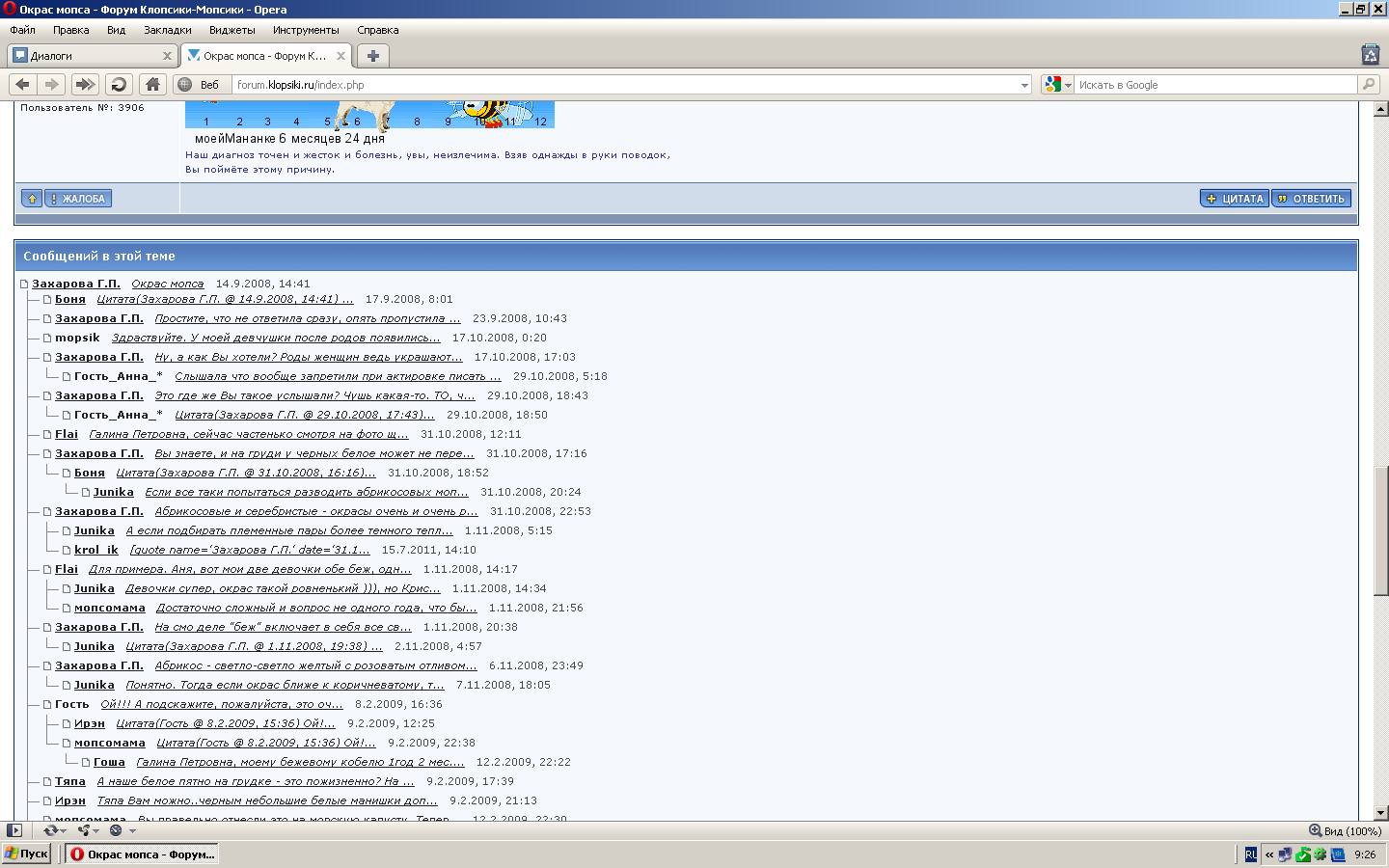Image resolution: width=1389 pixels, height=868 pixels.
Task: Reload the current forum page
Action: (119, 85)
